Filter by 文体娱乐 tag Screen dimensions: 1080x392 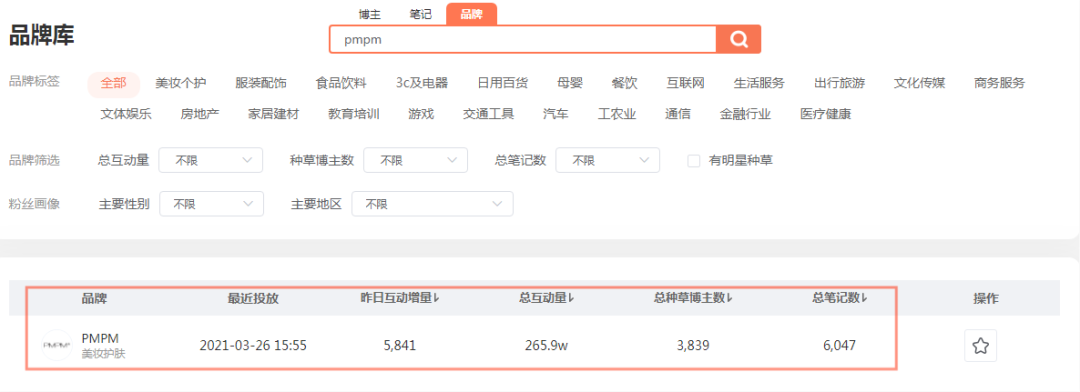tap(126, 114)
